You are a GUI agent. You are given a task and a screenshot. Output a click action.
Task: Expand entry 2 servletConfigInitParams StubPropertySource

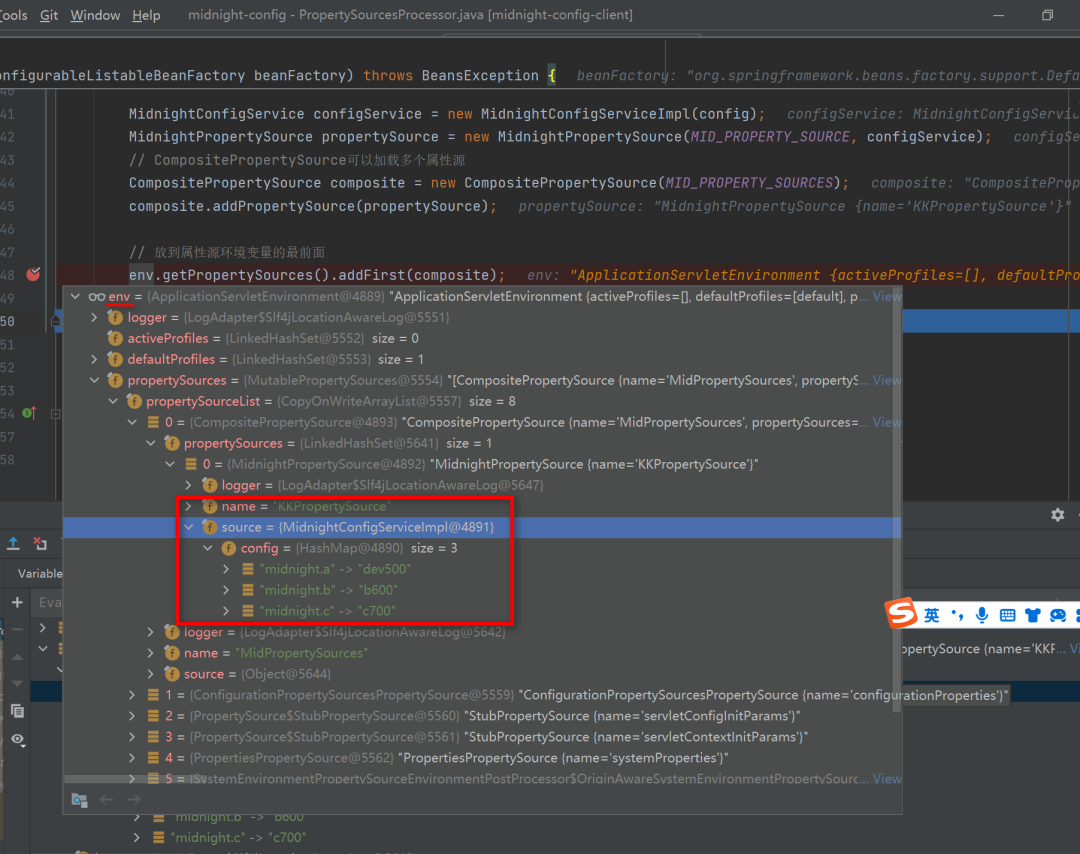132,716
